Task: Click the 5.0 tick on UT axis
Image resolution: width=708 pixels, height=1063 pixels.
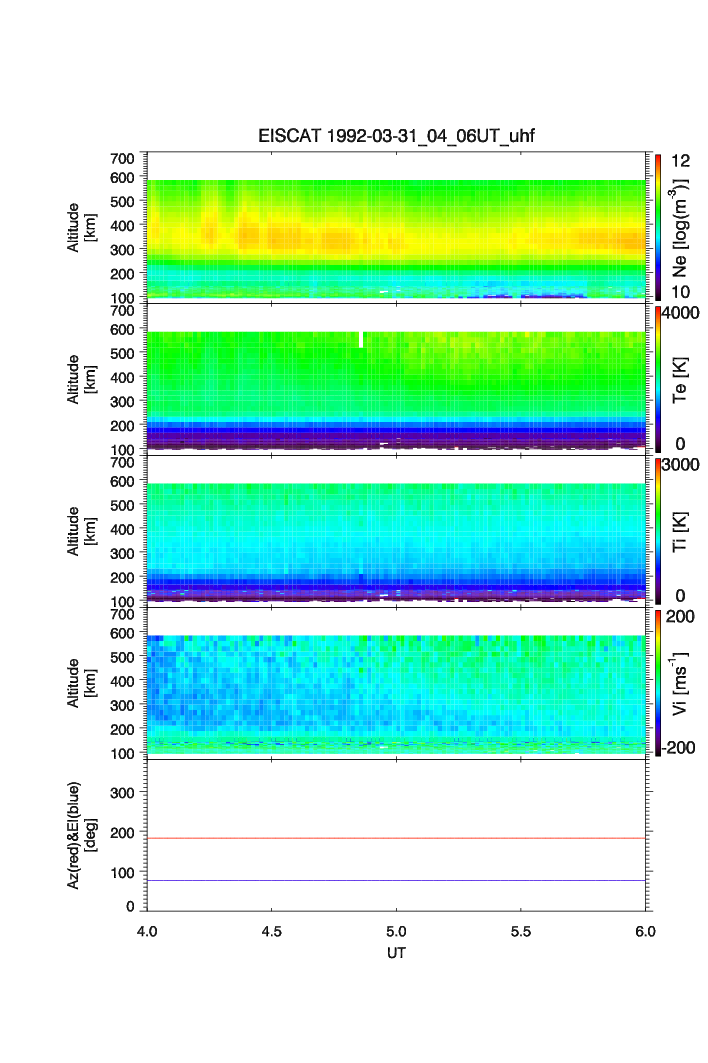Action: [396, 931]
